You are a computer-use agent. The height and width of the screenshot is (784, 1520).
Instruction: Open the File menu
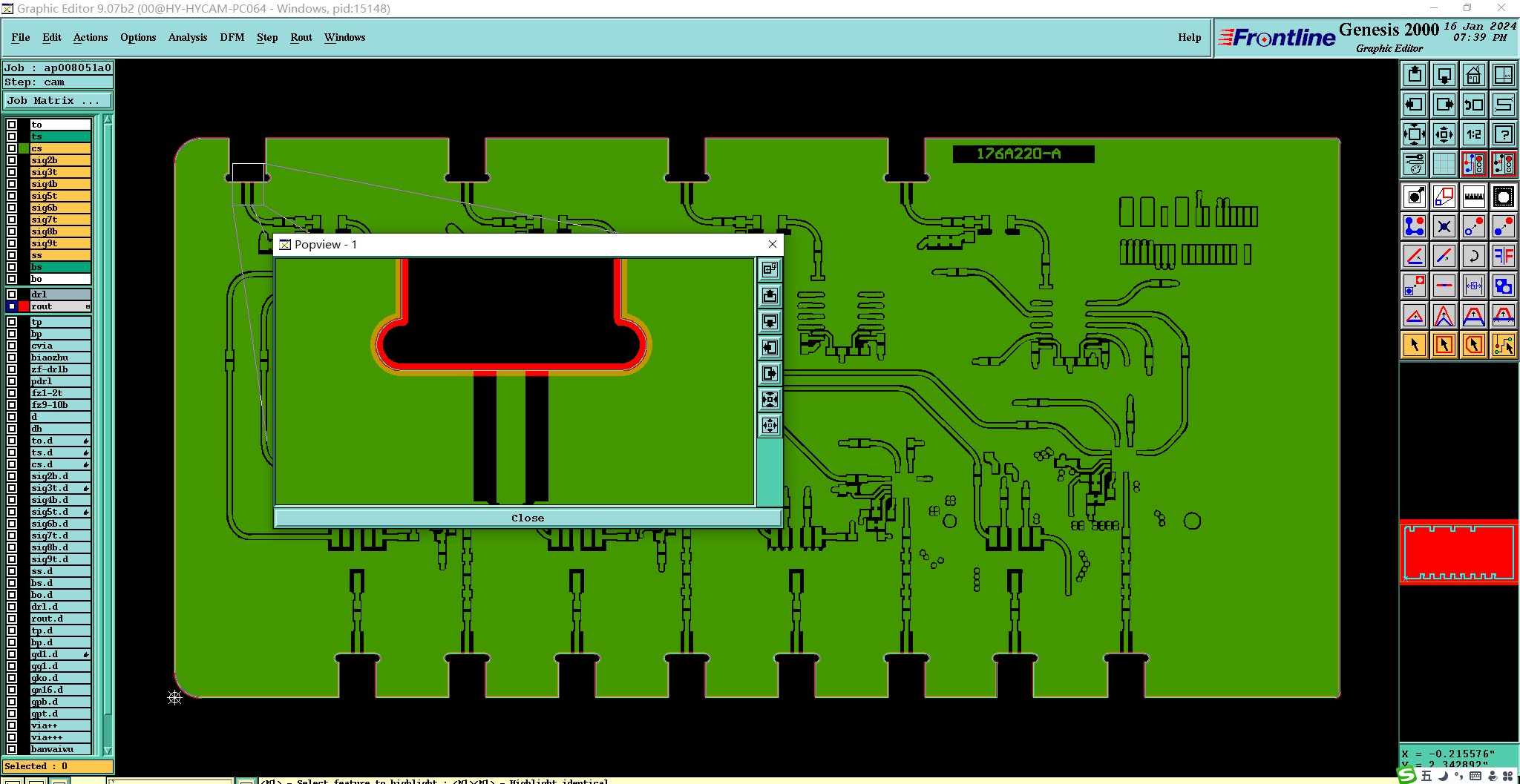pos(21,37)
